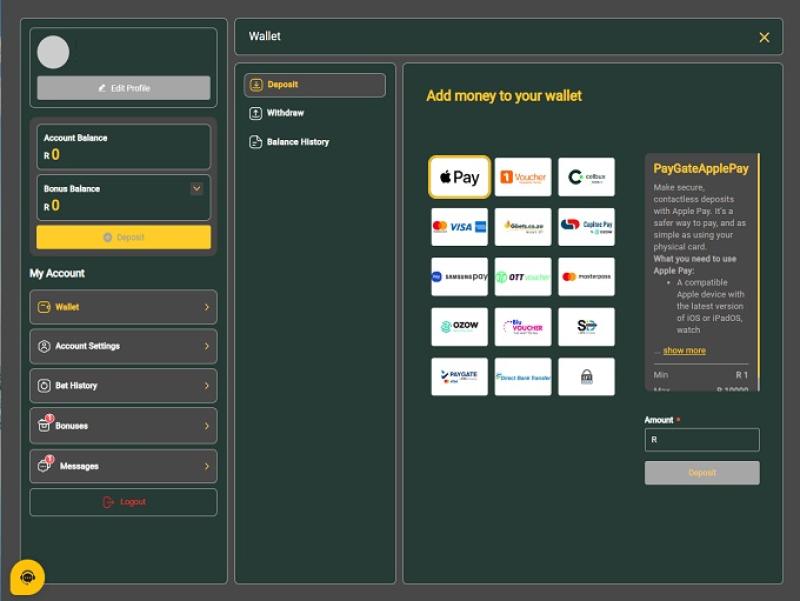800x601 pixels.
Task: Open live chat support headset icon
Action: (x=28, y=577)
